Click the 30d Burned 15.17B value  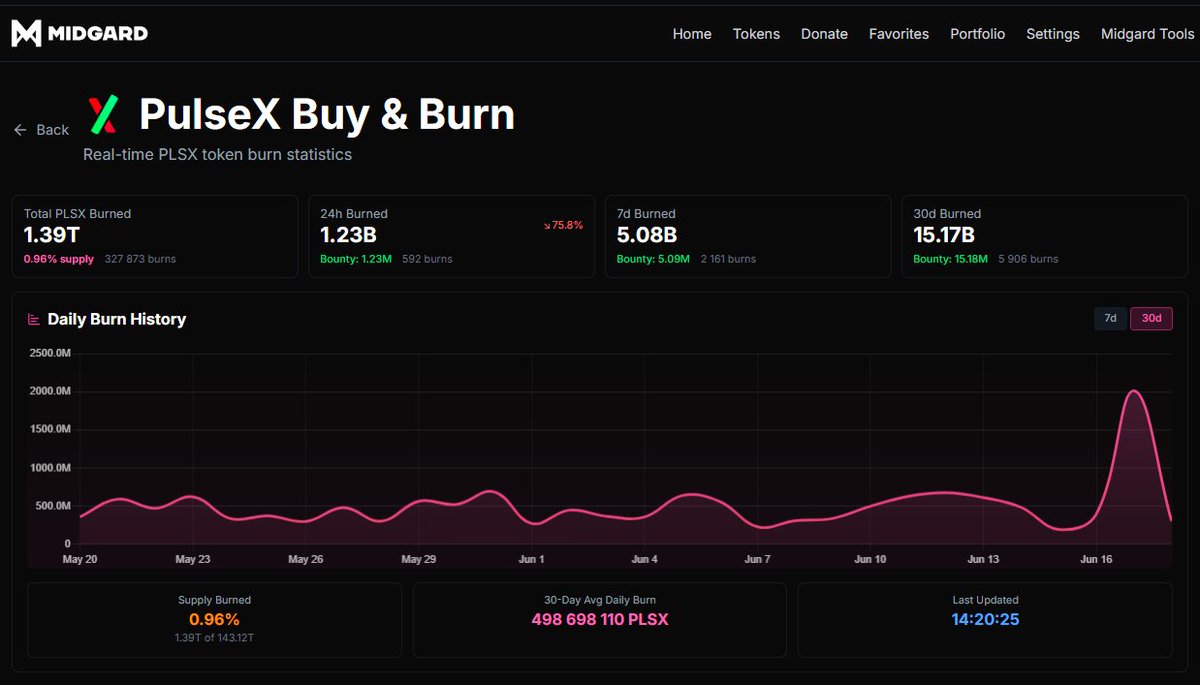tap(944, 235)
